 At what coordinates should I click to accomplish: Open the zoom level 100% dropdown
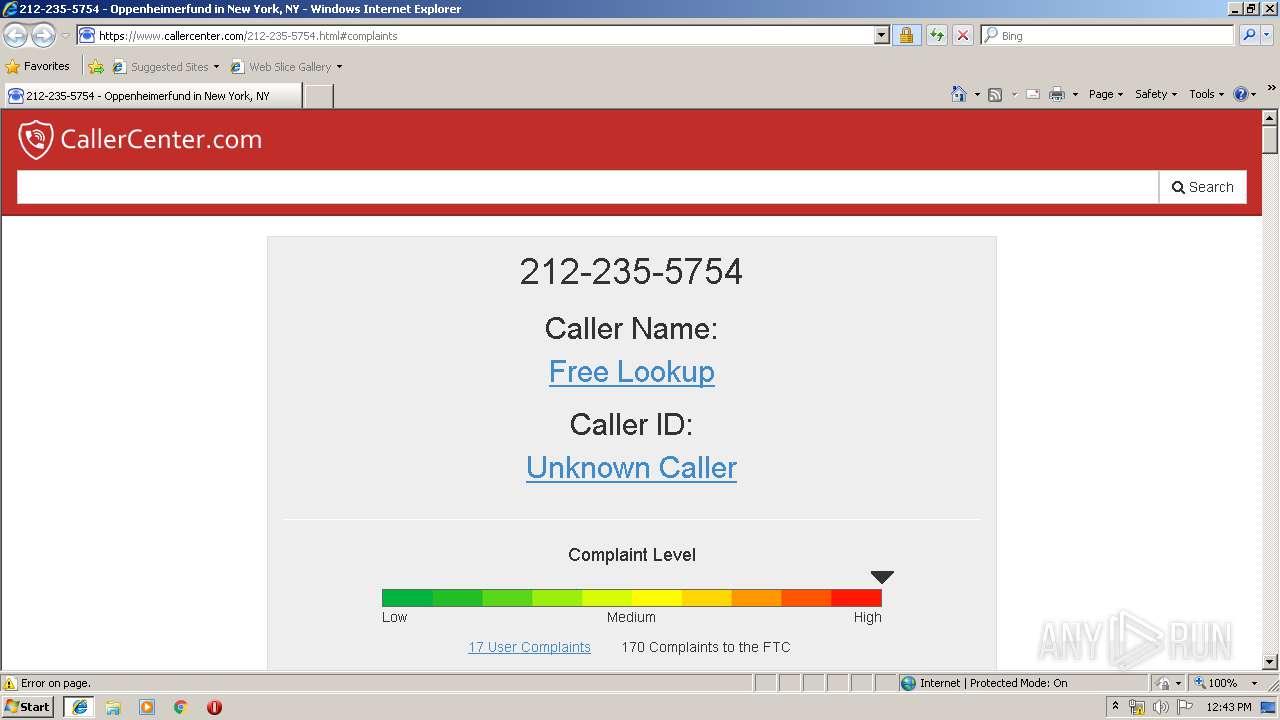coord(1255,683)
